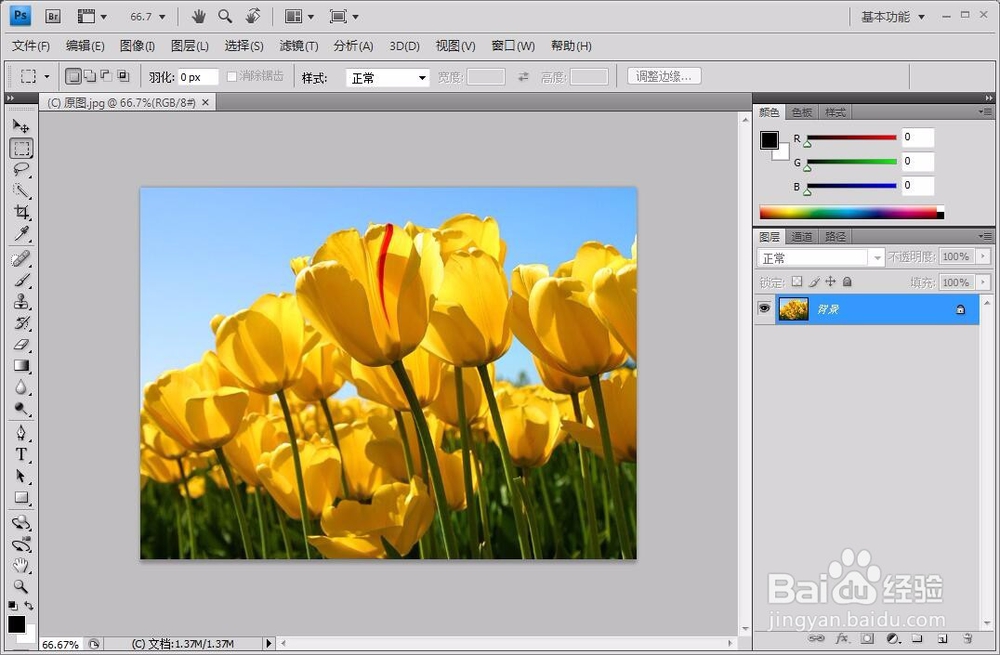Open the layer fill slider arrow
Viewport: 1000px width, 655px height.
pos(983,282)
